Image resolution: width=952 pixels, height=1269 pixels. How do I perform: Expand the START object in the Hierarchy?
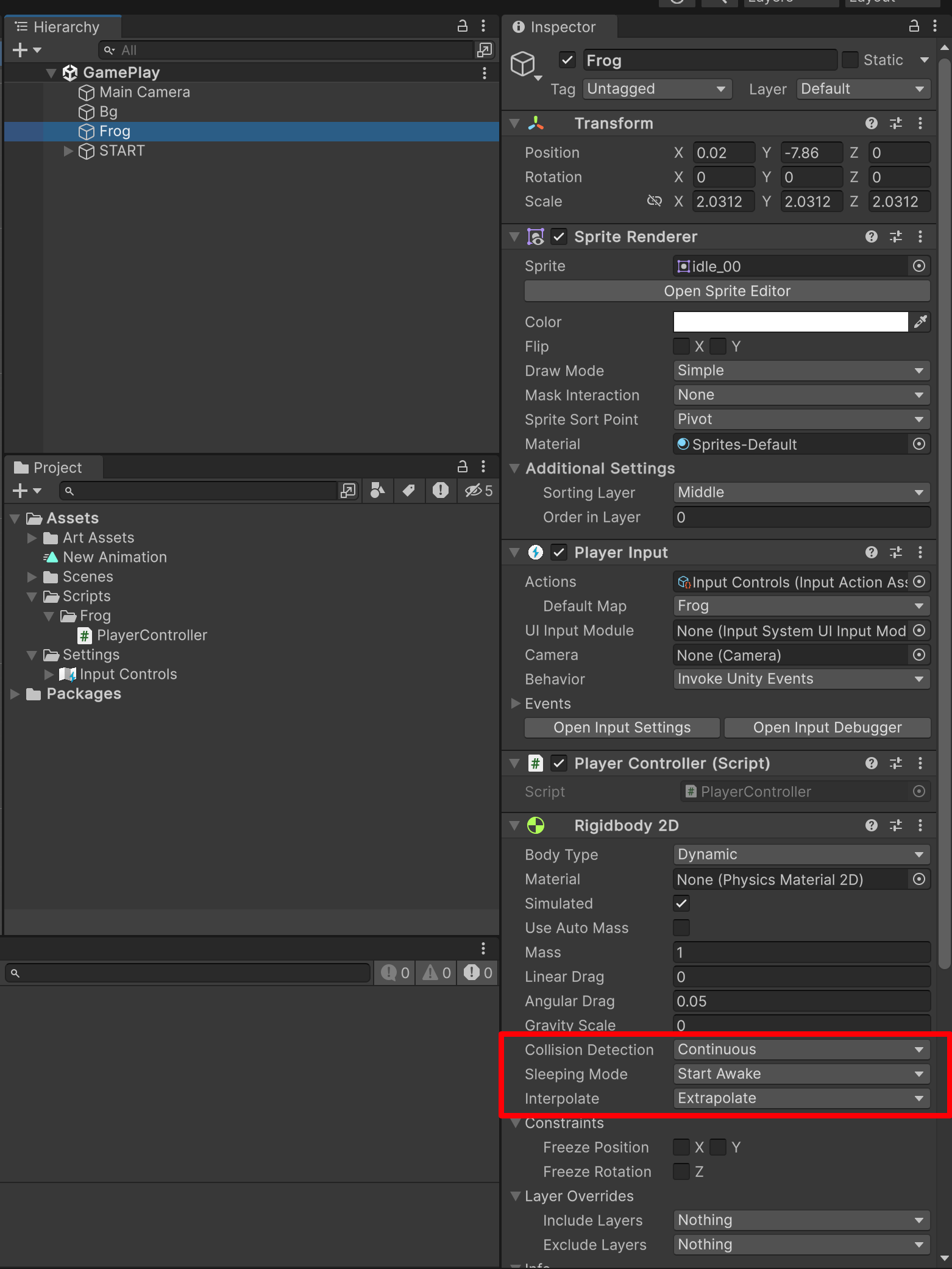pos(68,151)
